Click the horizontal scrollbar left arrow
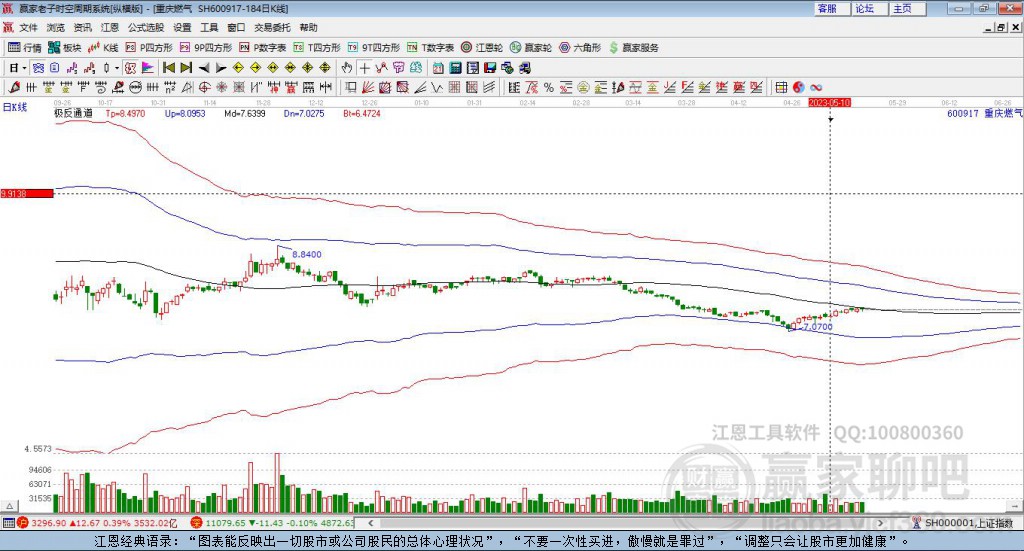The height and width of the screenshot is (551, 1024). pos(370,523)
